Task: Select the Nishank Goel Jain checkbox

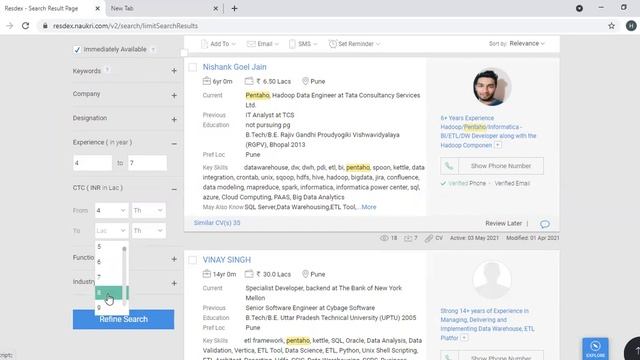Action: tap(193, 67)
